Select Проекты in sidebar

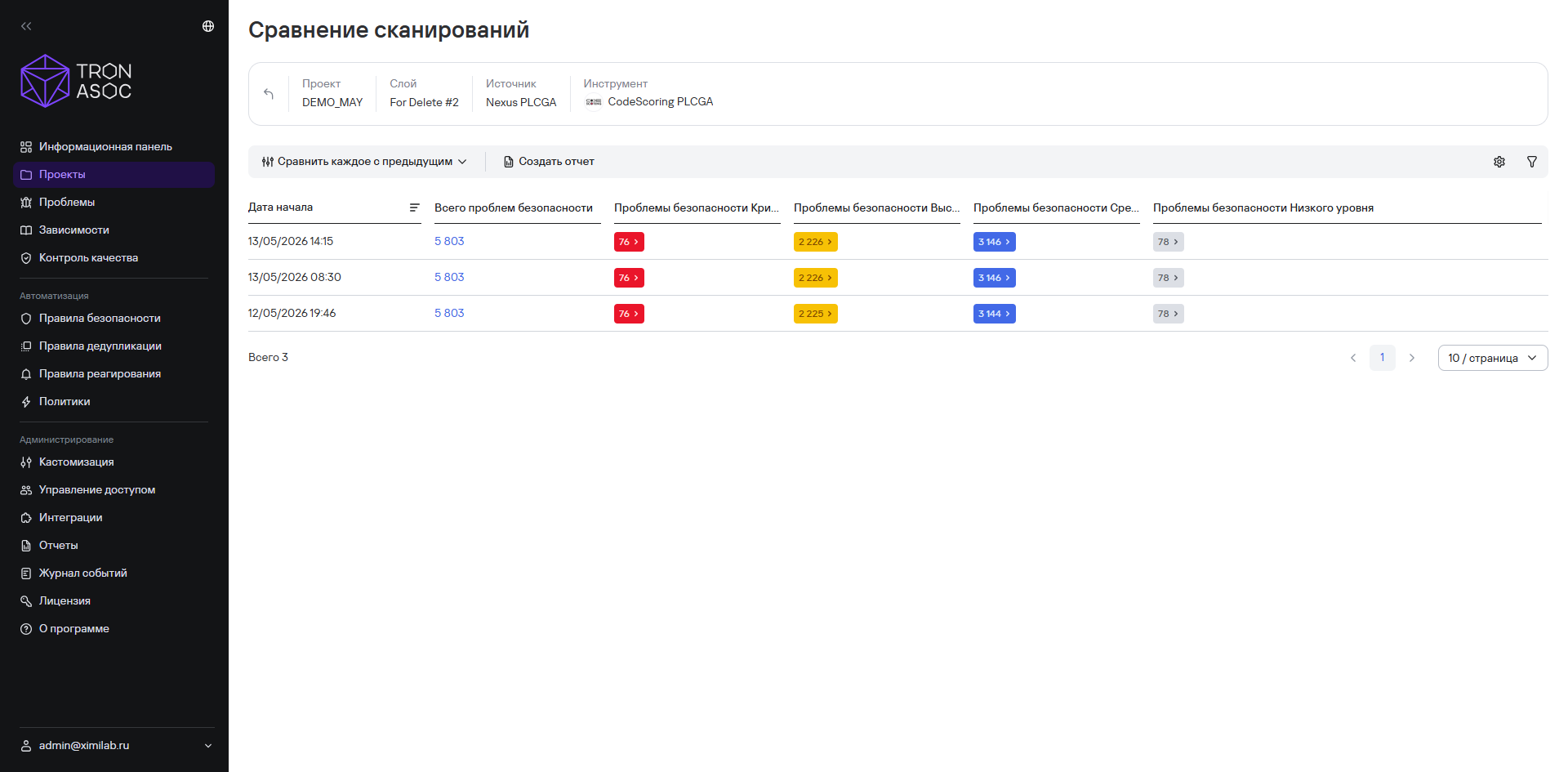[x=114, y=175]
